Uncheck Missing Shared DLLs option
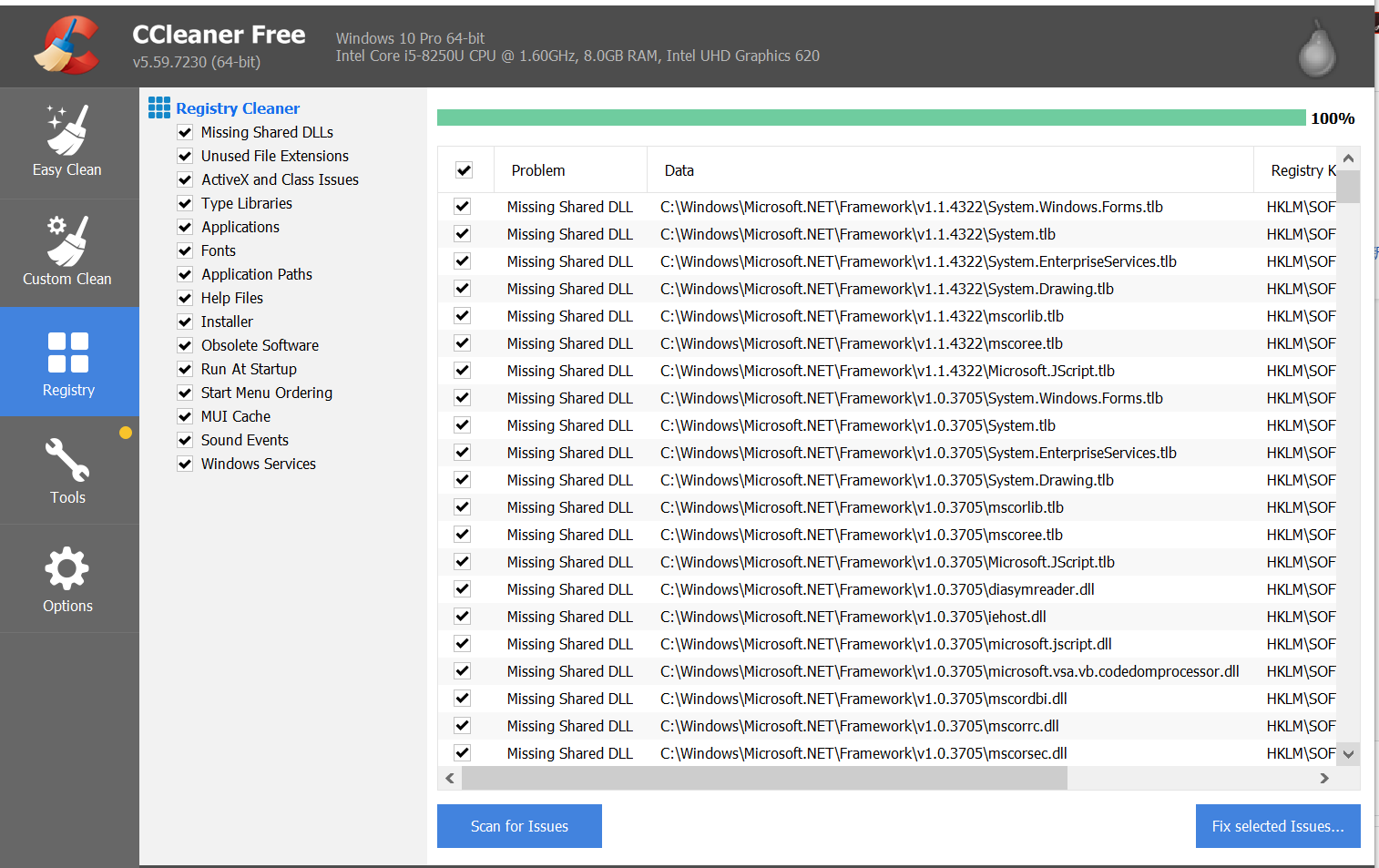This screenshot has width=1379, height=868. point(185,132)
